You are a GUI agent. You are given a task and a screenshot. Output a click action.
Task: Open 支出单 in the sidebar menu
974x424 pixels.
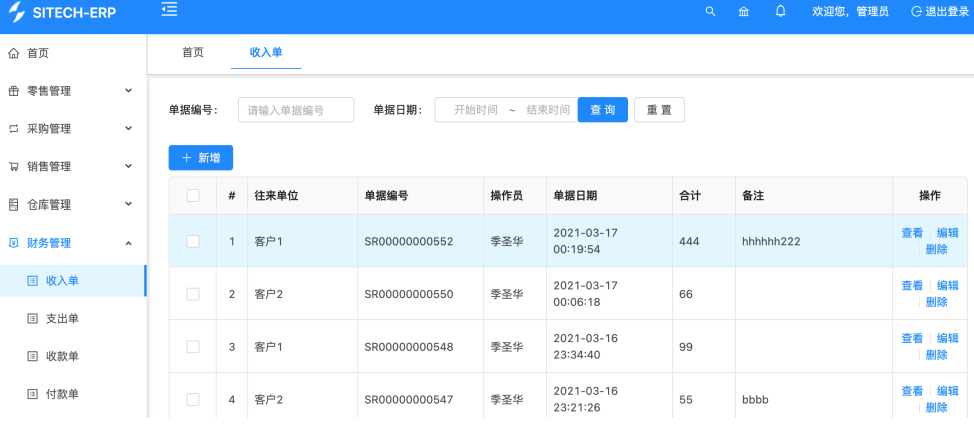coord(62,319)
